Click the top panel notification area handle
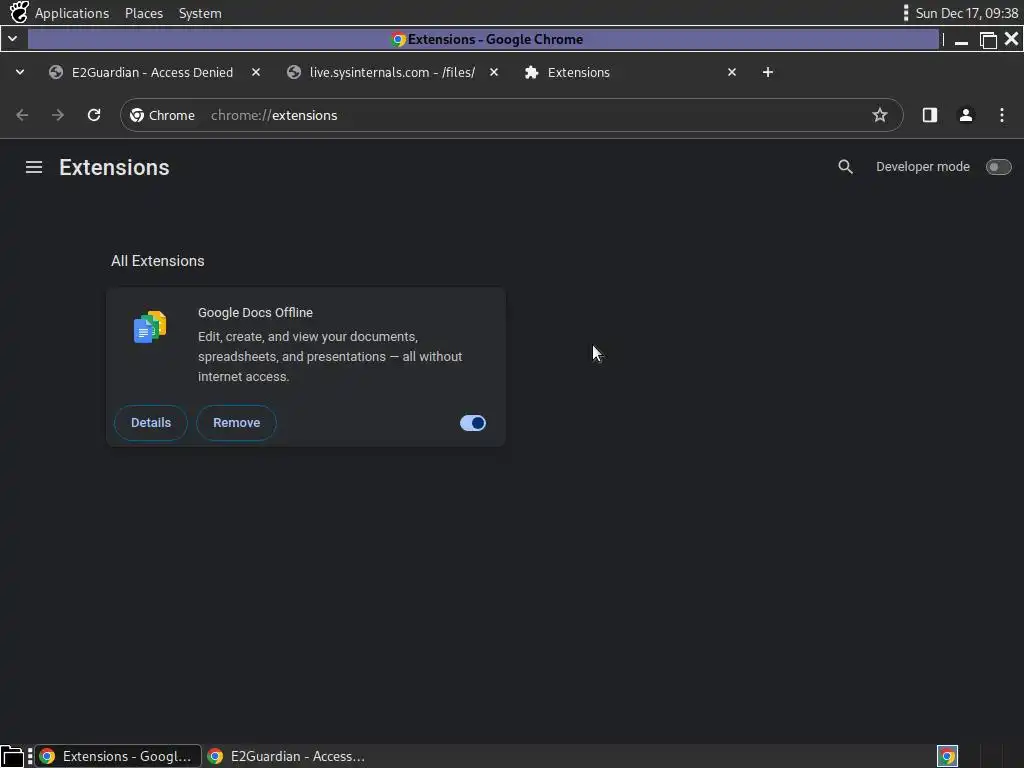Viewport: 1024px width, 768px height. 906,13
